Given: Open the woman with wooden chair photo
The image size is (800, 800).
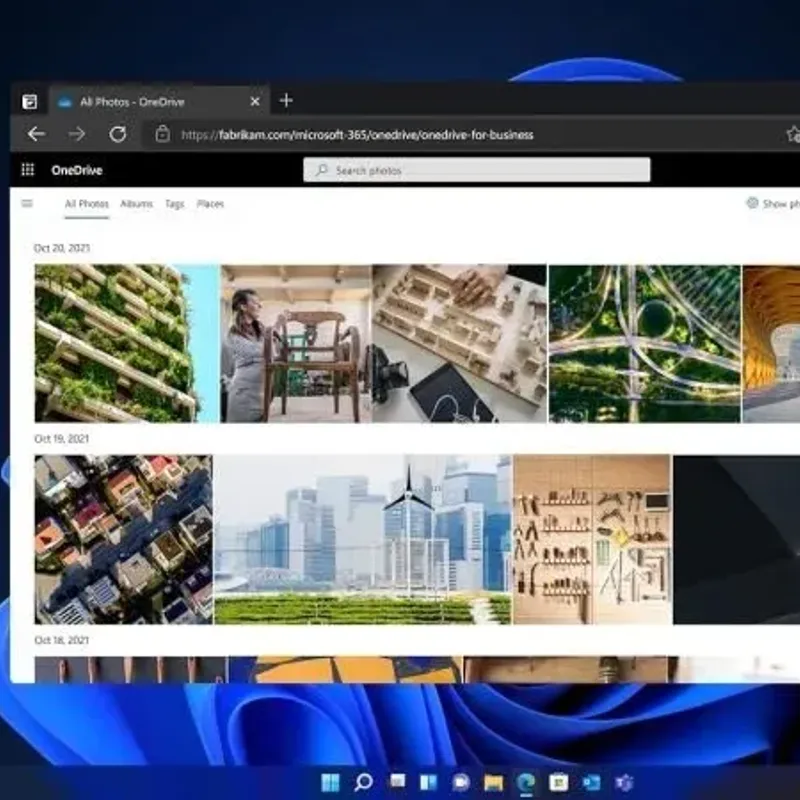Looking at the screenshot, I should [296, 343].
